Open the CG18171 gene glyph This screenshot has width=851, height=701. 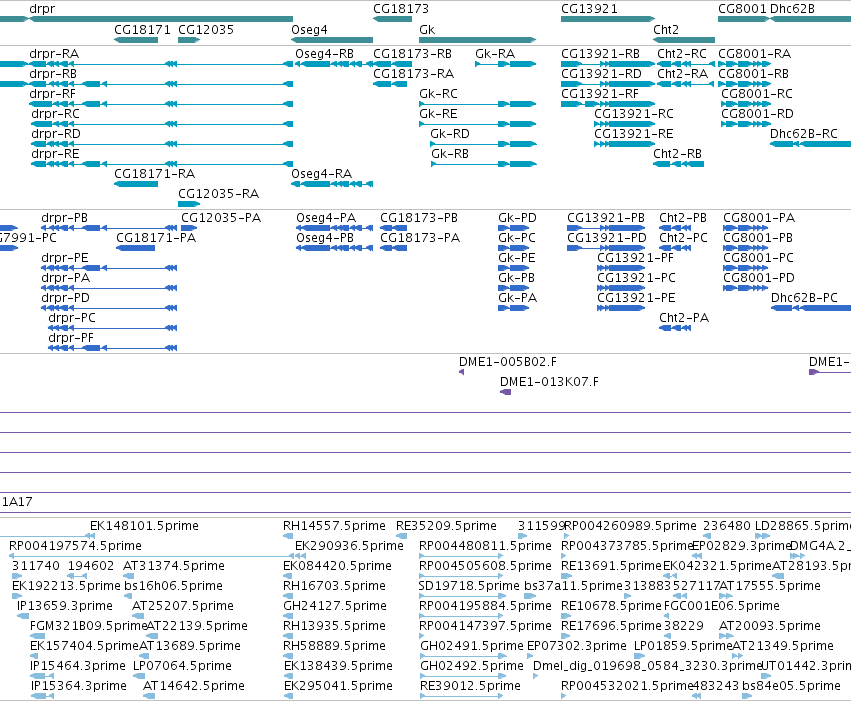coord(136,40)
